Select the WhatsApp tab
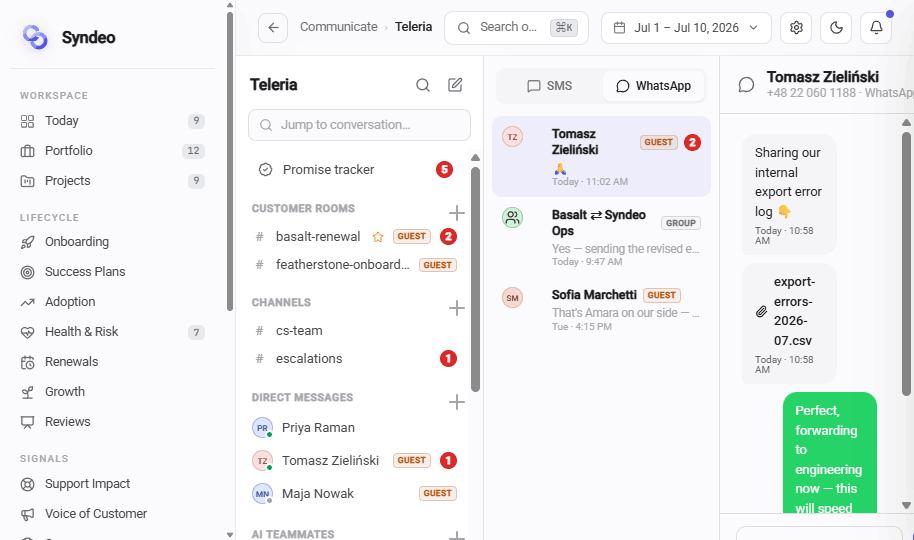This screenshot has height=540, width=914. click(653, 86)
